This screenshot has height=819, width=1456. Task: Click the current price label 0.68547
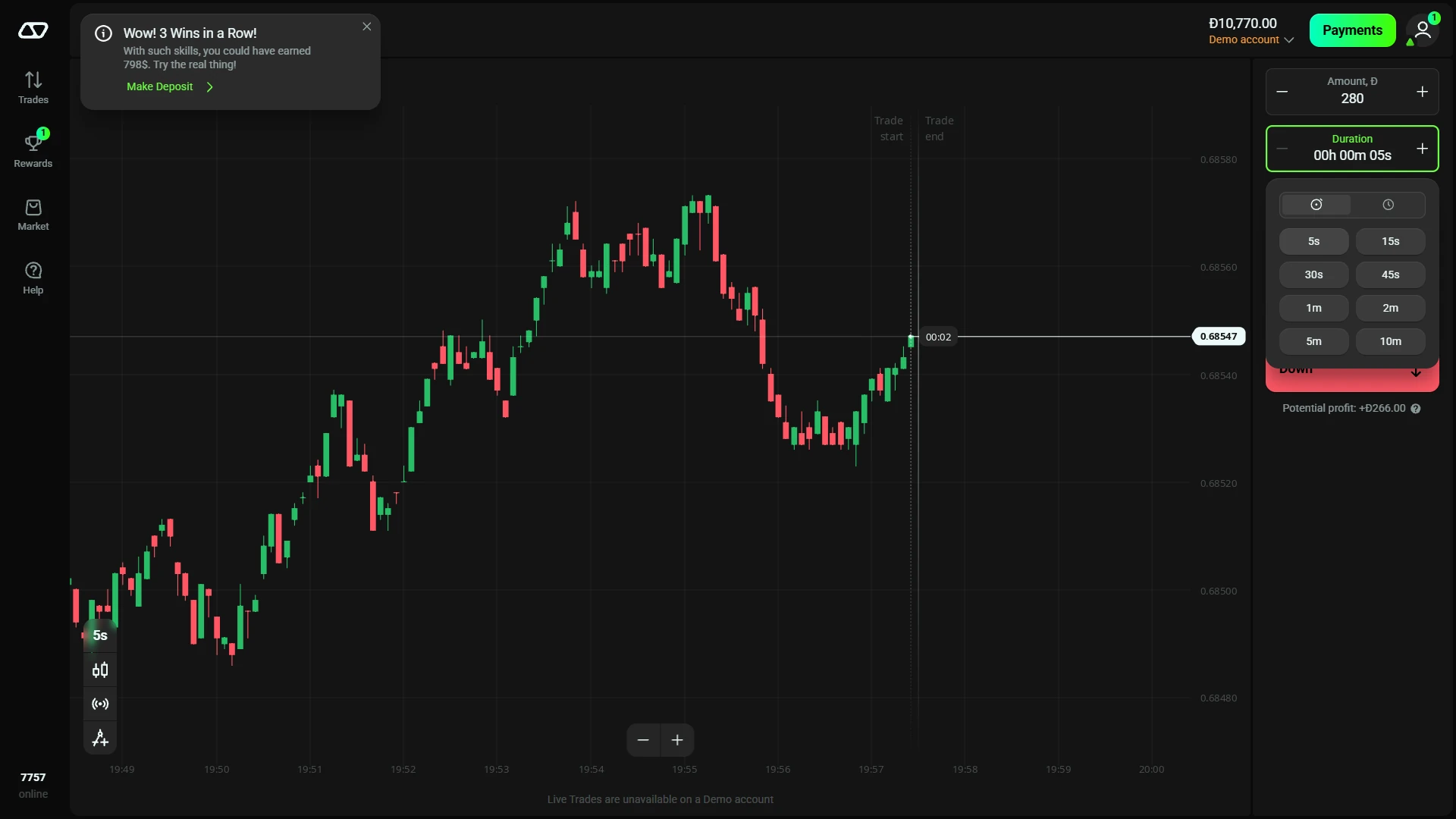[1219, 337]
